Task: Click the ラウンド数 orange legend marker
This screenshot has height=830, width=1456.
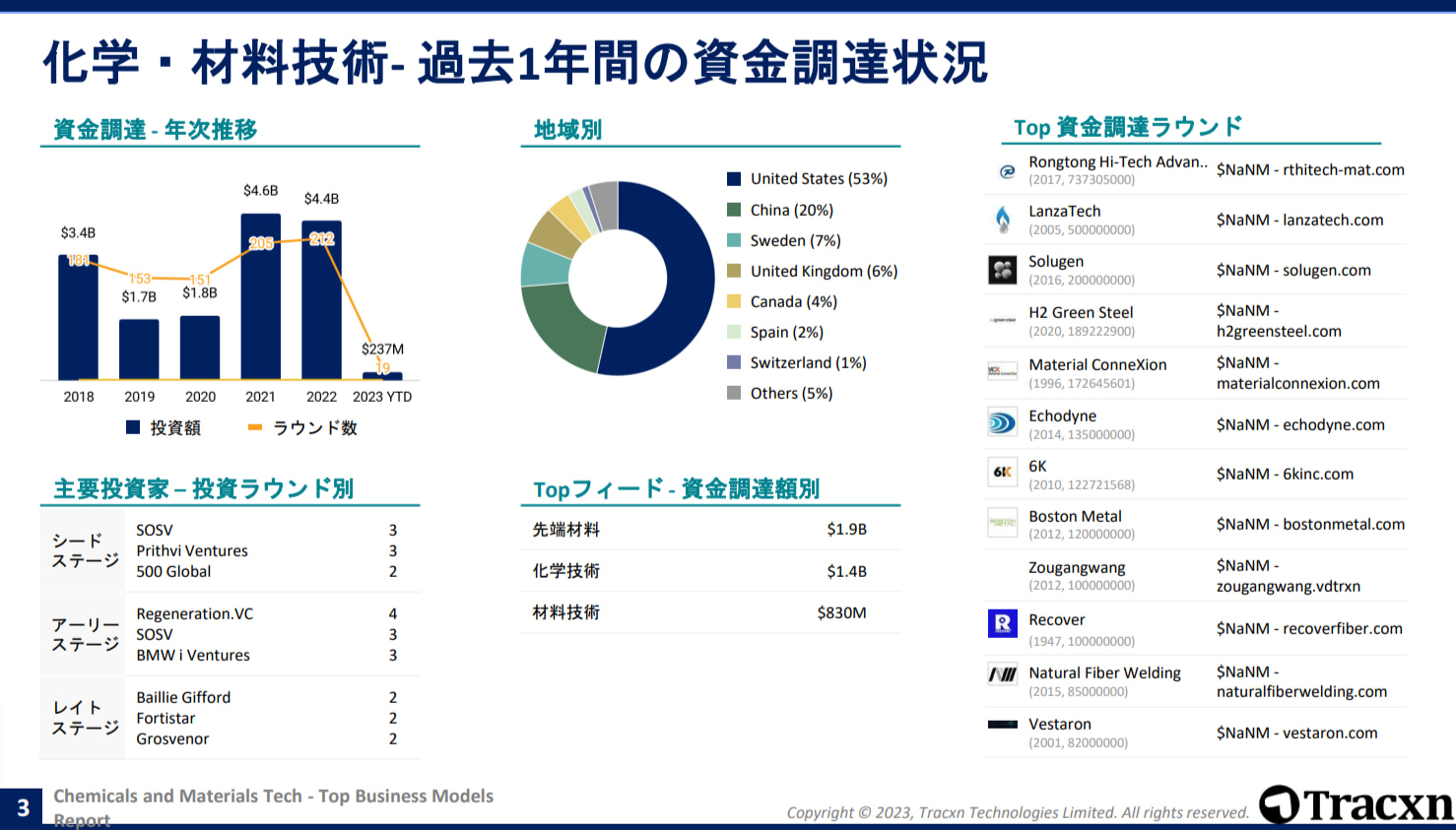Action: tap(255, 427)
